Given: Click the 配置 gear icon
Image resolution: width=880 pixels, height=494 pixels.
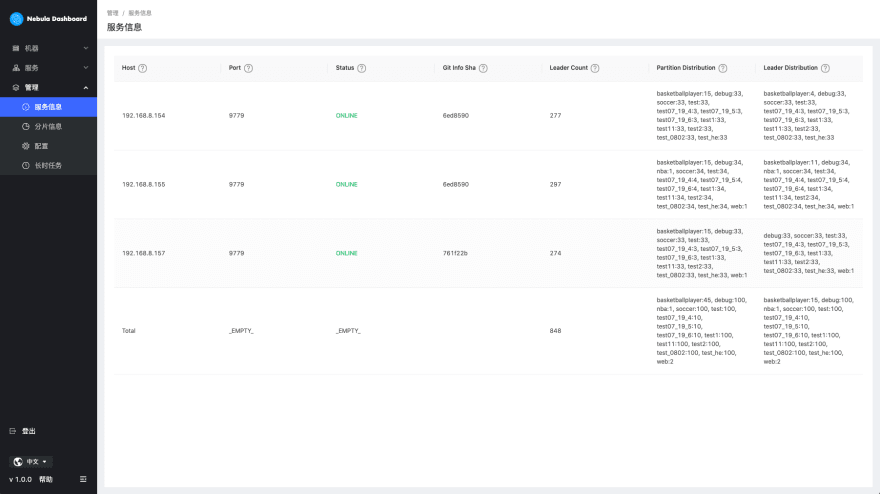Looking at the screenshot, I should click(26, 146).
